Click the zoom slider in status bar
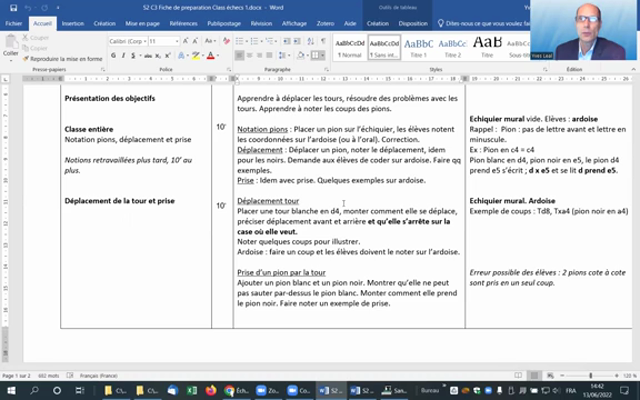Image resolution: width=640 pixels, height=400 pixels. point(590,375)
